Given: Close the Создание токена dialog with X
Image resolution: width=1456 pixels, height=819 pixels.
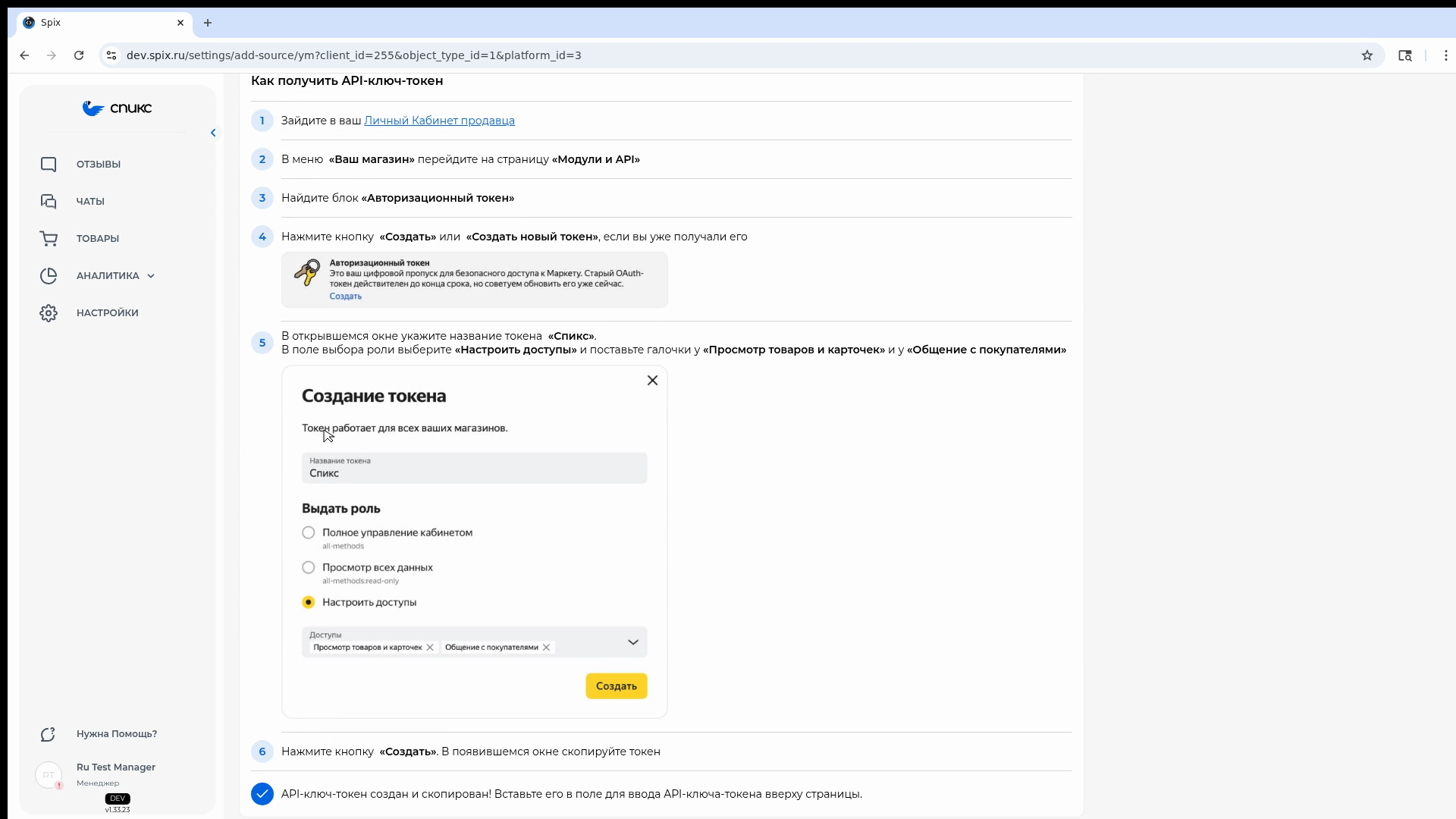Looking at the screenshot, I should tap(652, 381).
